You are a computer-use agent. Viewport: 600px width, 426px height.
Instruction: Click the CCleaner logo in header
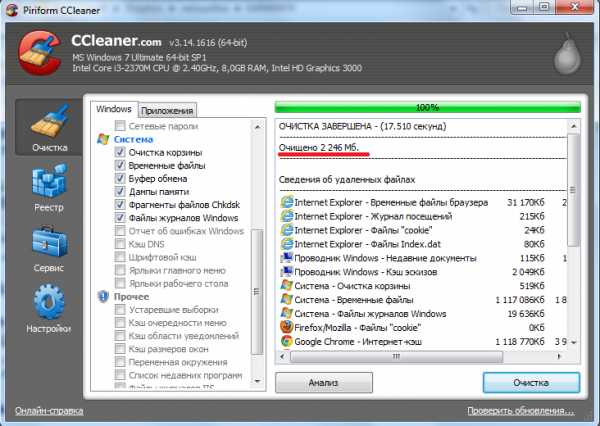(40, 53)
